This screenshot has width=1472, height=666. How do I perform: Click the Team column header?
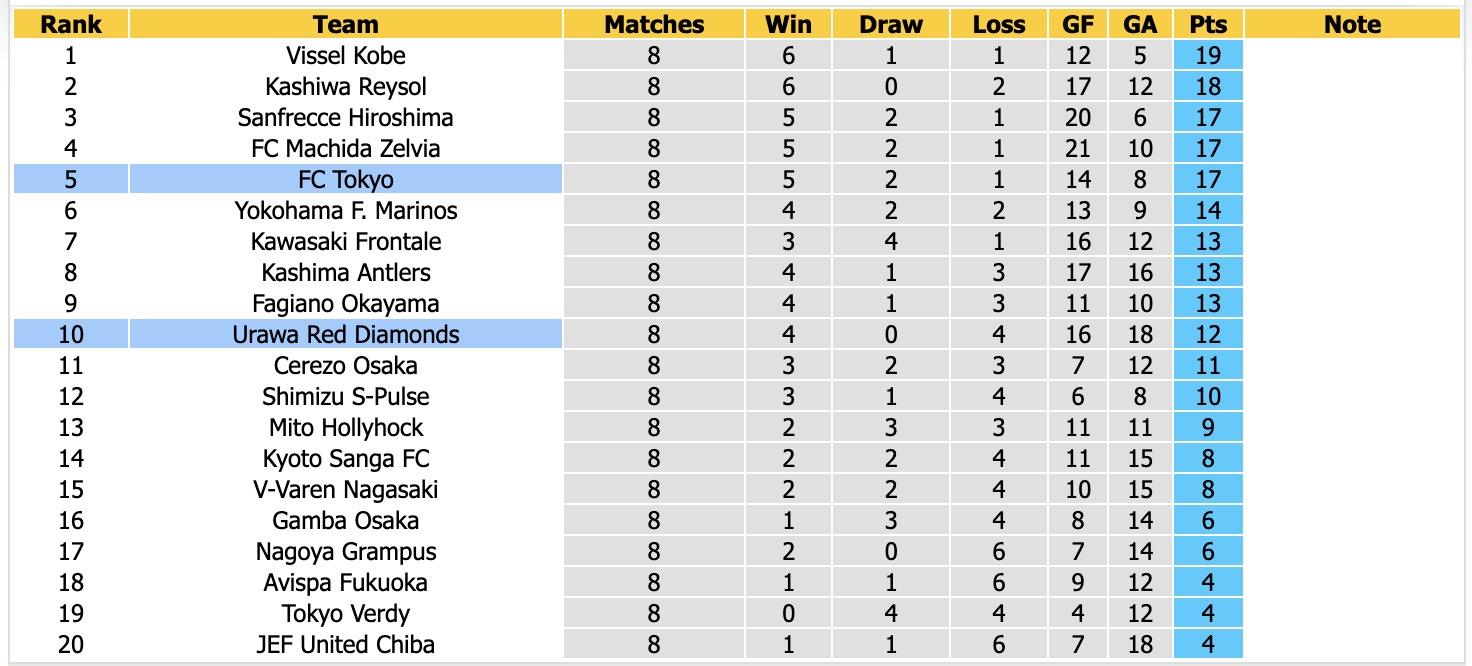(x=346, y=25)
